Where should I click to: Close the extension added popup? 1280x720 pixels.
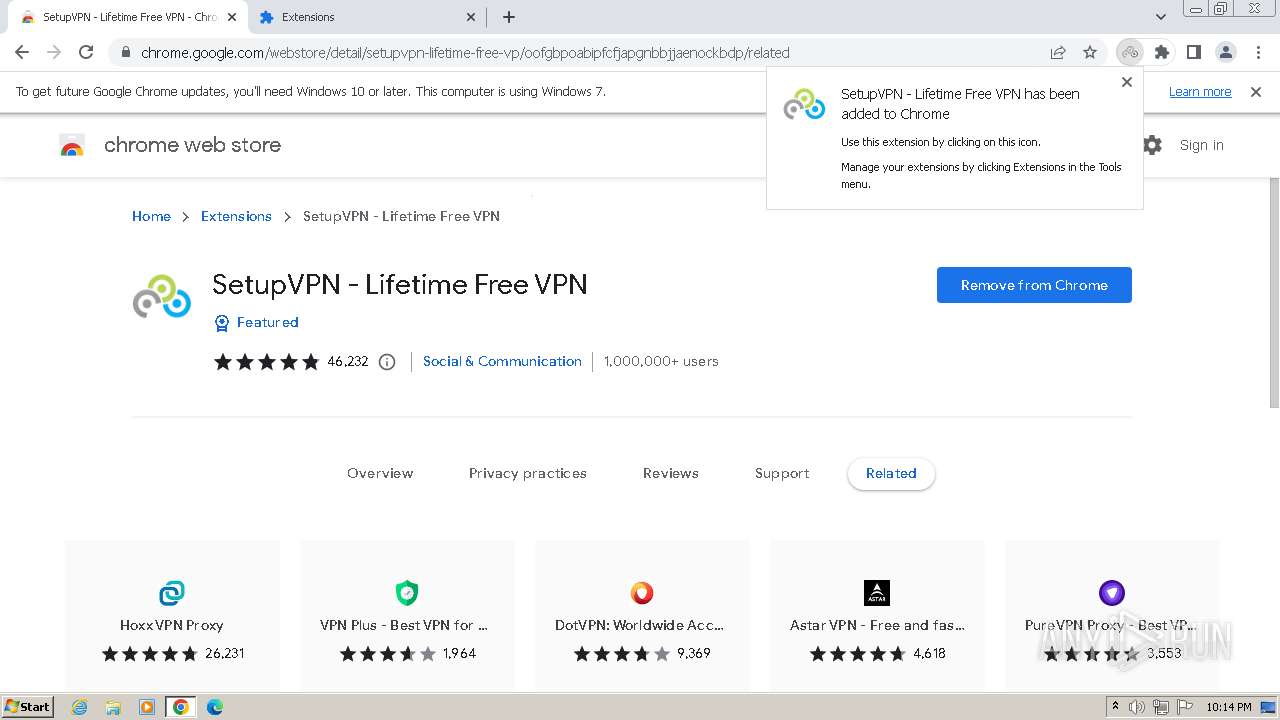[1127, 82]
